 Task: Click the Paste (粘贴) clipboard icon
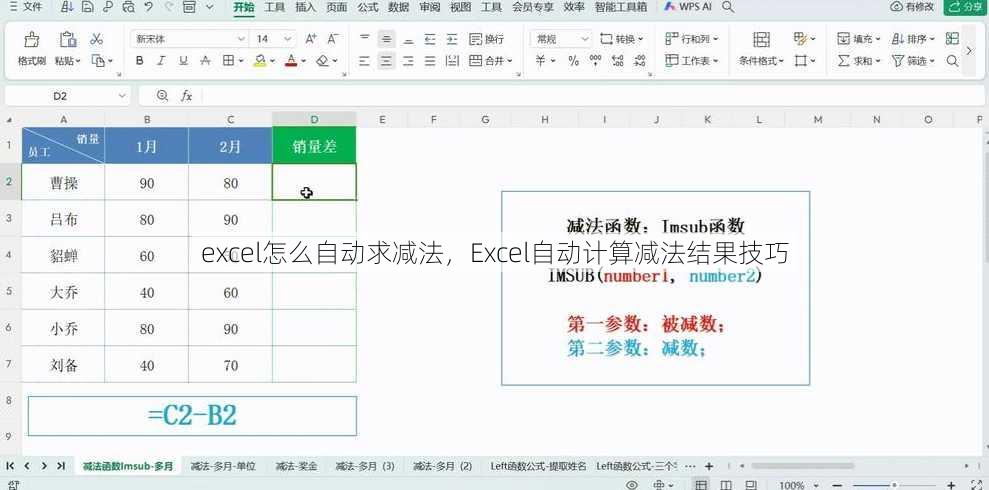tap(67, 40)
